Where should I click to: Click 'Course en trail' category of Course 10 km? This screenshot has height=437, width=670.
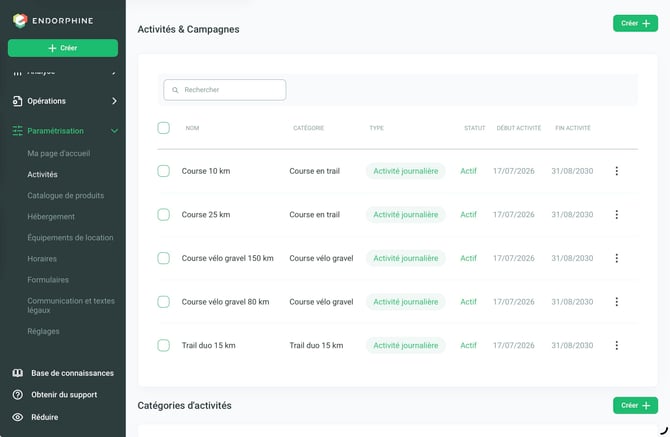(x=314, y=171)
